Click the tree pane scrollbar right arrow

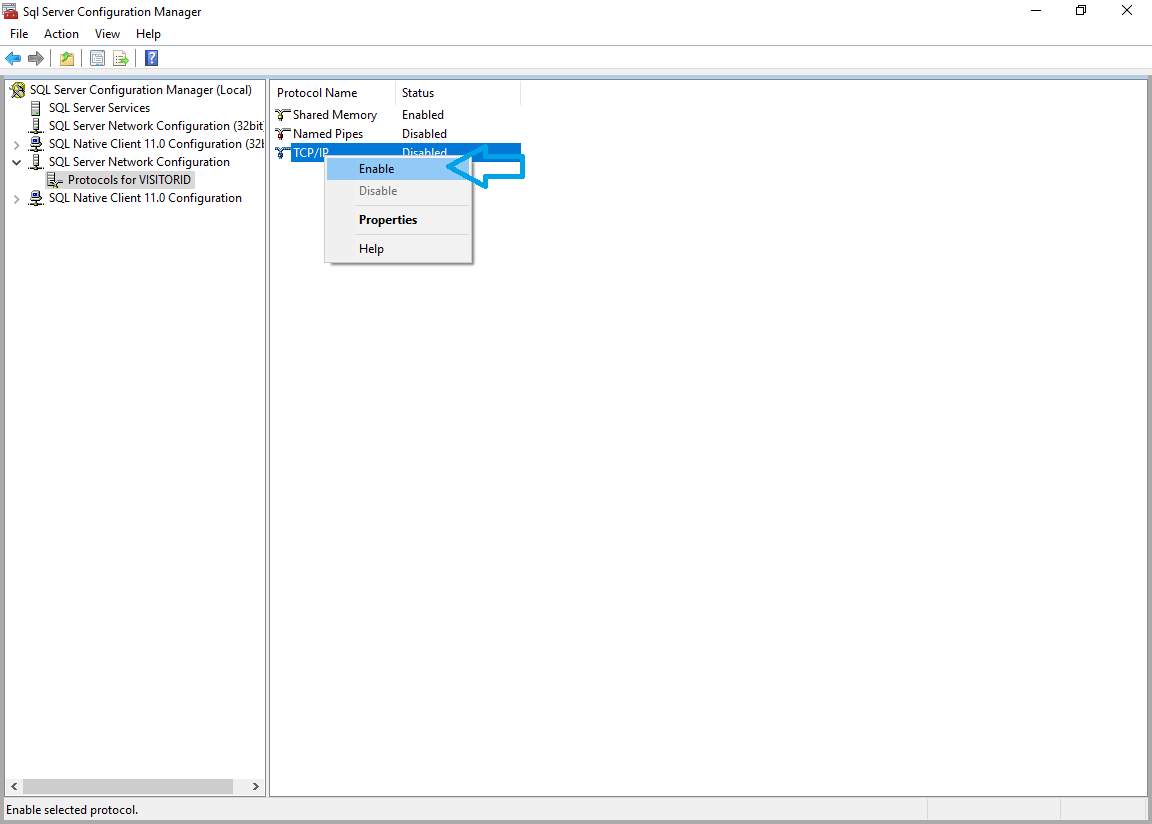click(256, 787)
